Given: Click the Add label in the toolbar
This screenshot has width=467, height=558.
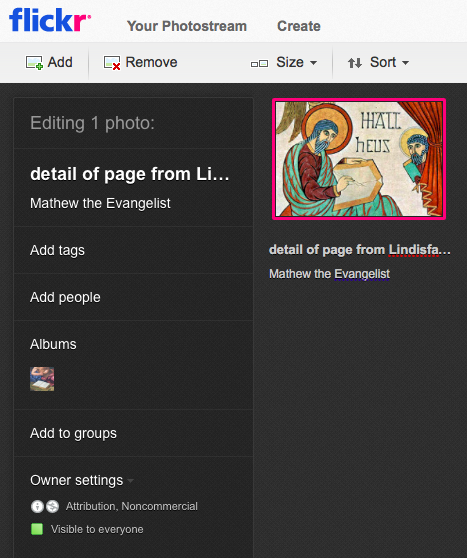Looking at the screenshot, I should click(x=60, y=62).
